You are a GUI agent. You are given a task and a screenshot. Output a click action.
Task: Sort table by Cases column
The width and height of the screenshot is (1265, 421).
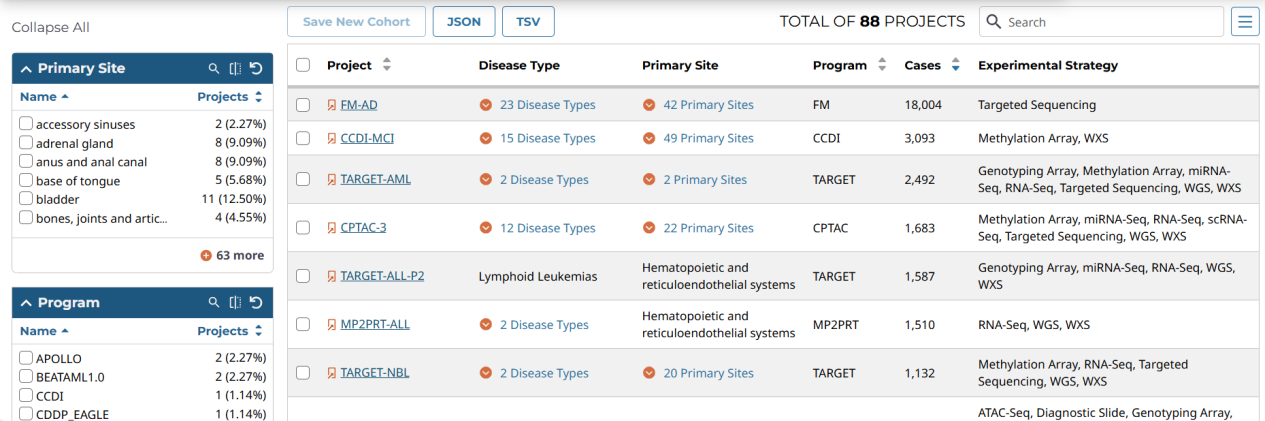(955, 66)
